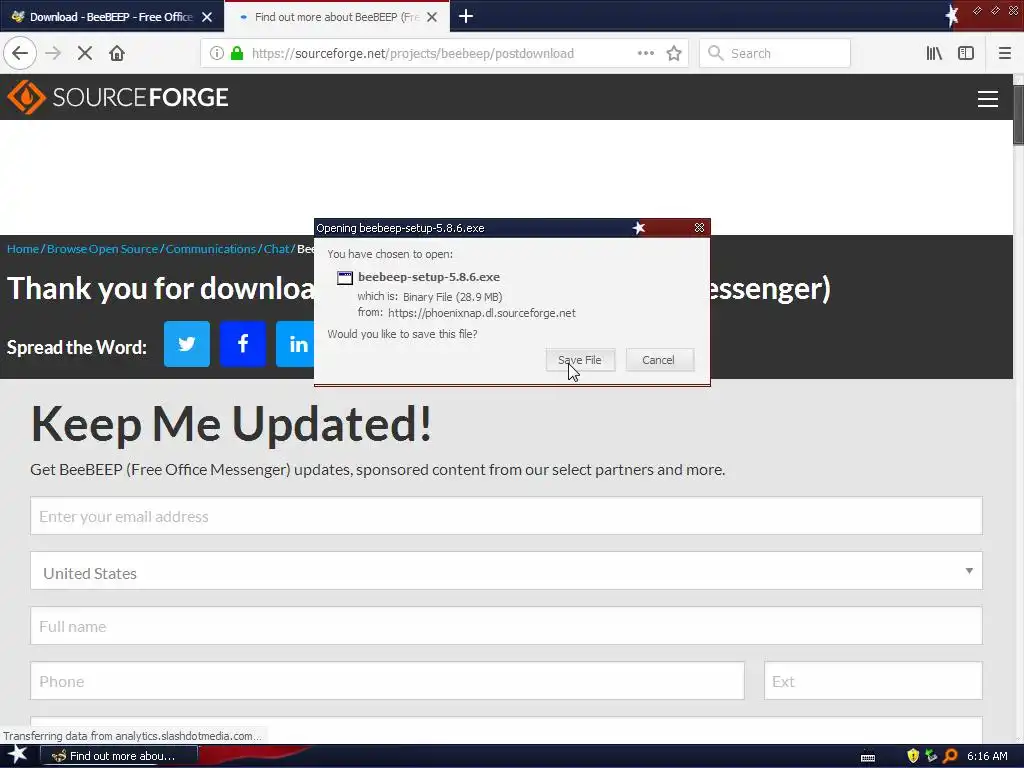
Task: Click the Full name field
Action: (x=506, y=626)
